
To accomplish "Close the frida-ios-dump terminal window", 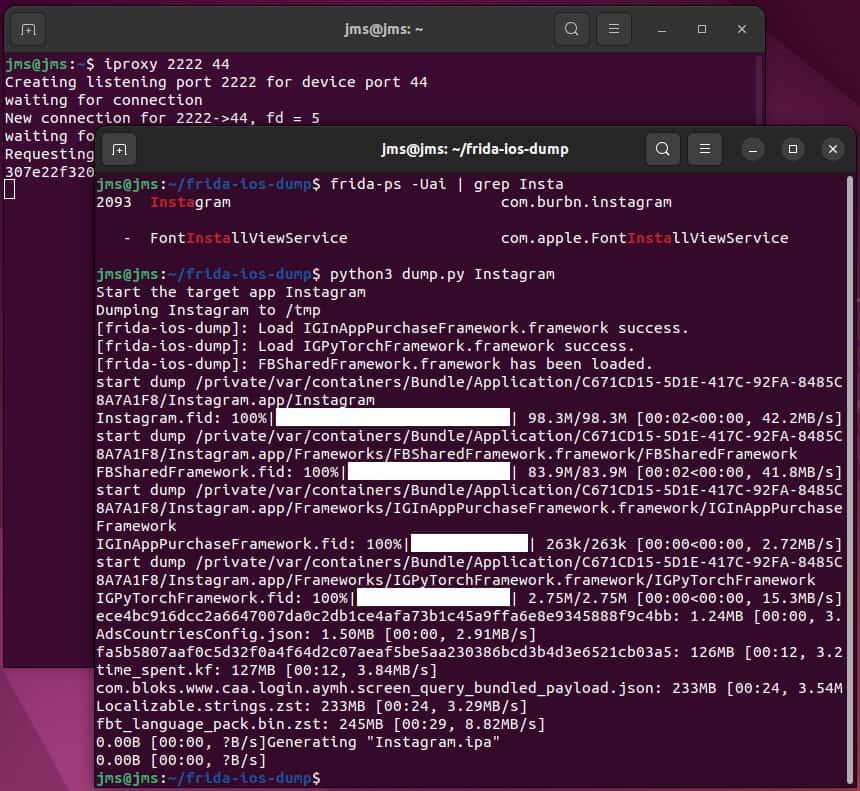I will tap(833, 149).
